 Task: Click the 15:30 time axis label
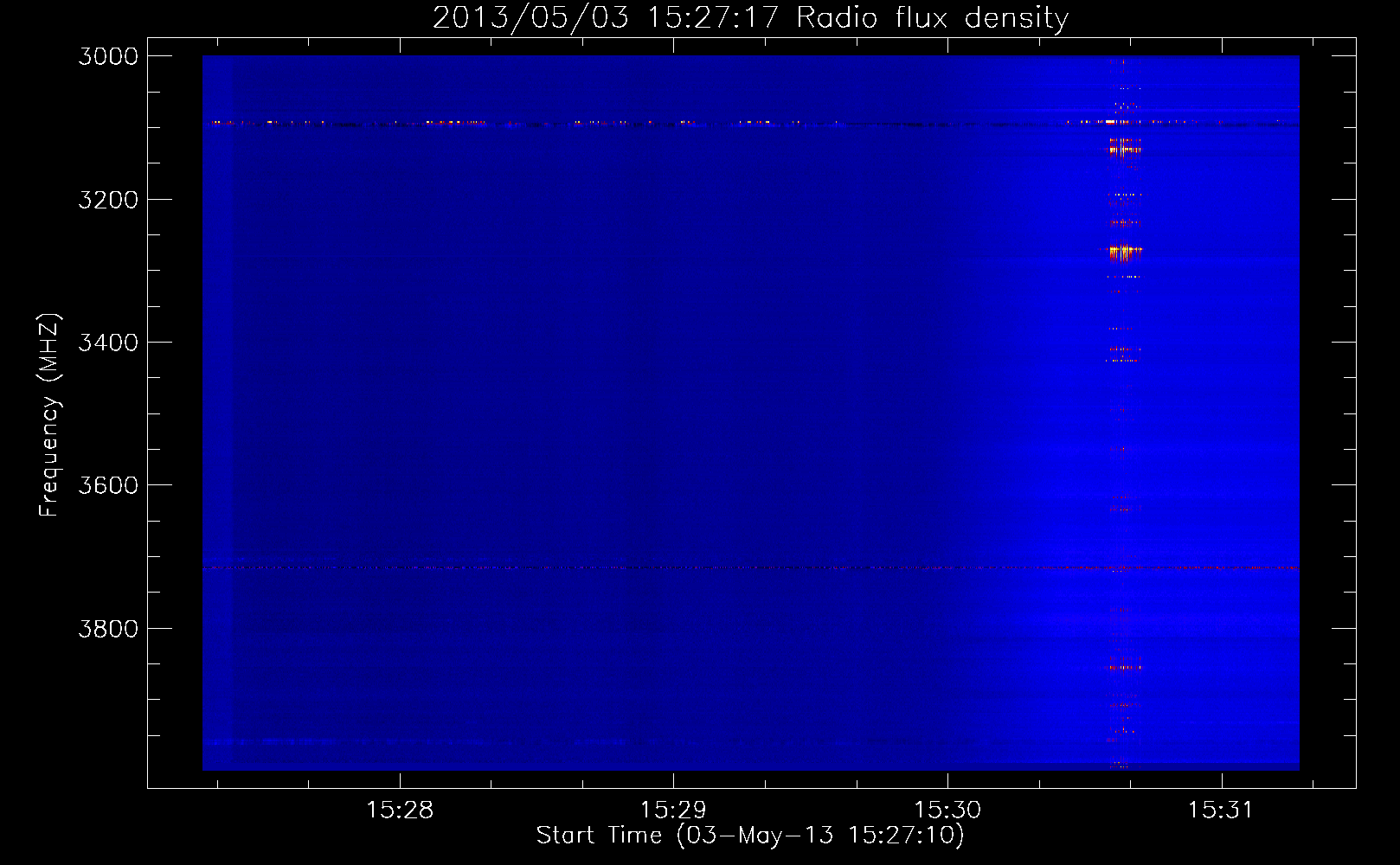click(947, 811)
